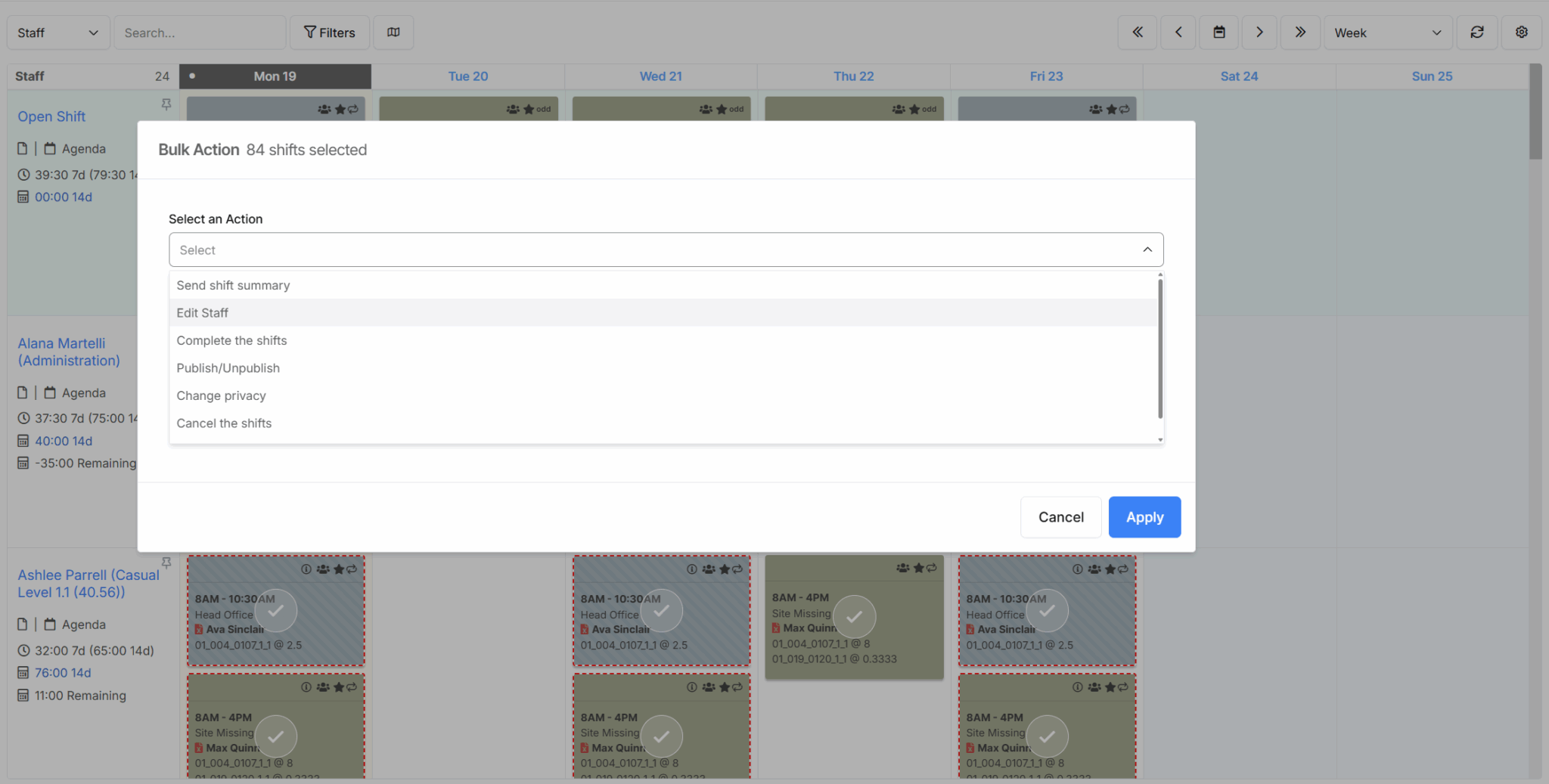Screen dimensions: 1549x784
Task: Choose Complete the shifts option
Action: [x=663, y=340]
